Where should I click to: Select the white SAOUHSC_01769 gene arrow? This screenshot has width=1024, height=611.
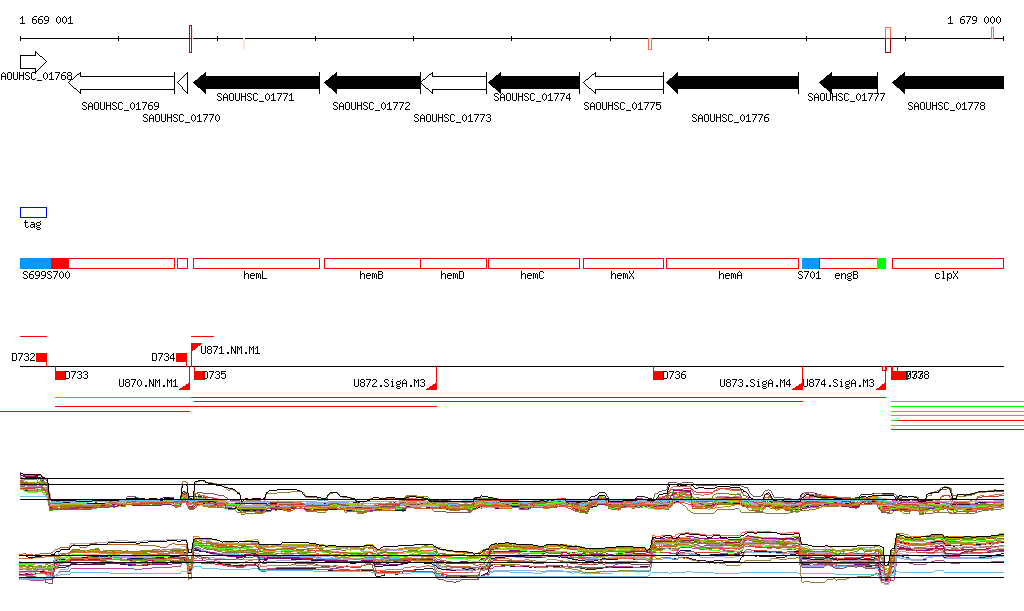pyautogui.click(x=121, y=83)
